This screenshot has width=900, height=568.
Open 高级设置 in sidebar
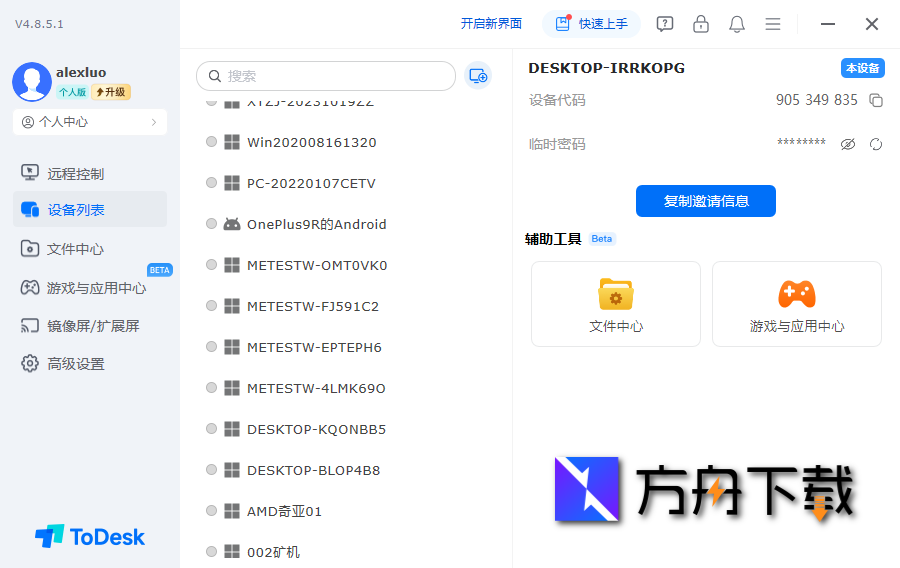[90, 364]
